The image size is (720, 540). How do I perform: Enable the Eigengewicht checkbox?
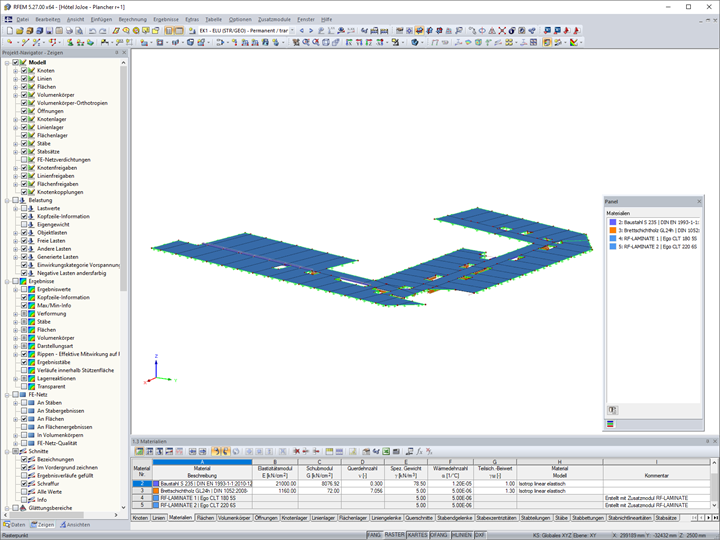coord(24,225)
